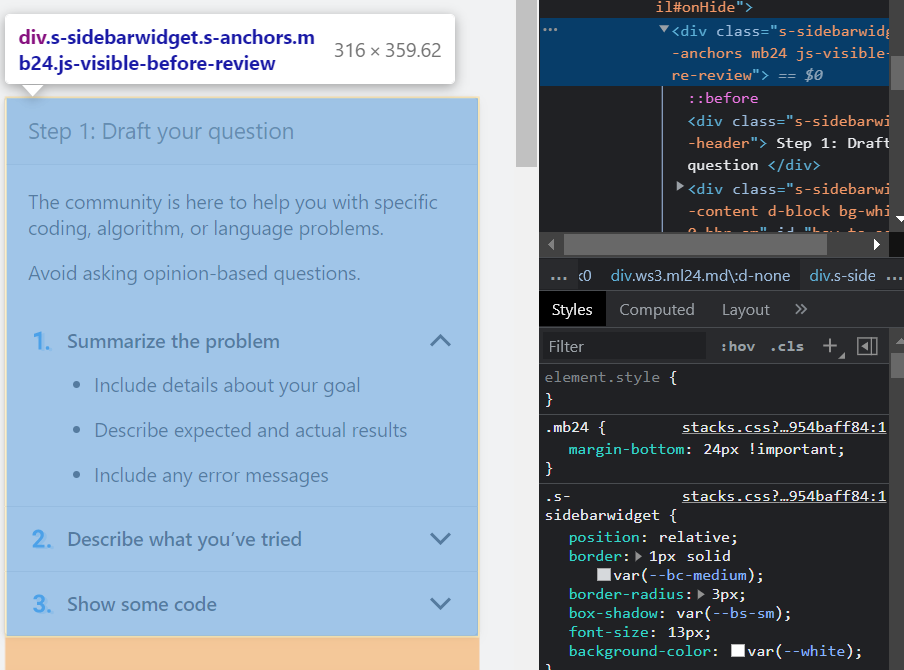Click the Show some code heading
This screenshot has width=904, height=670.
[142, 604]
